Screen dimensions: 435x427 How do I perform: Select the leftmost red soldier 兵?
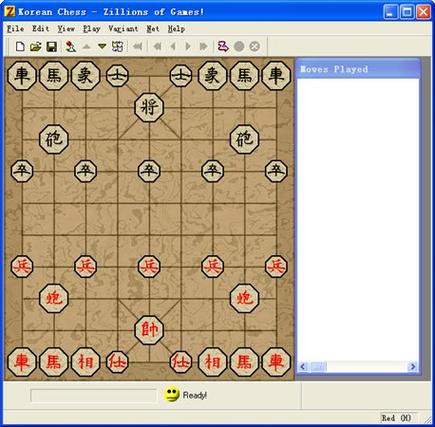(x=22, y=267)
